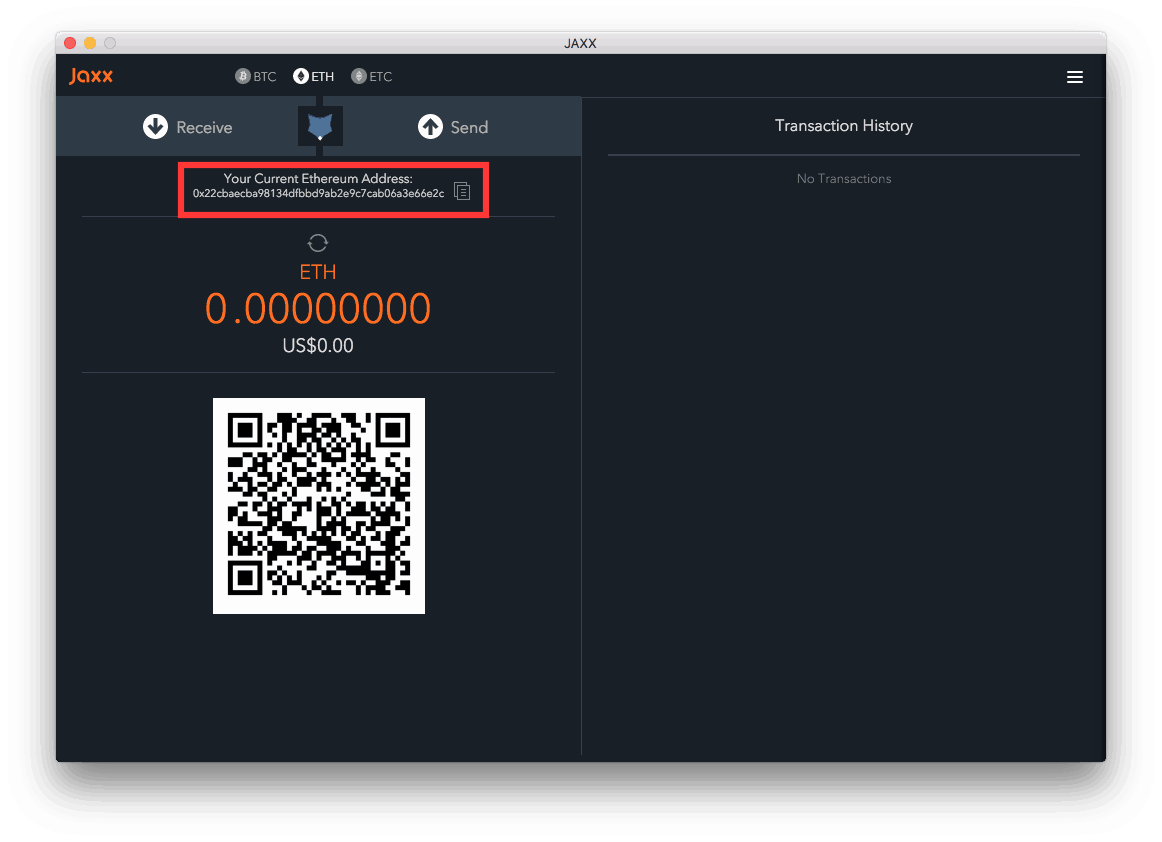Click the Receive label
This screenshot has height=842, width=1162.
tap(204, 127)
